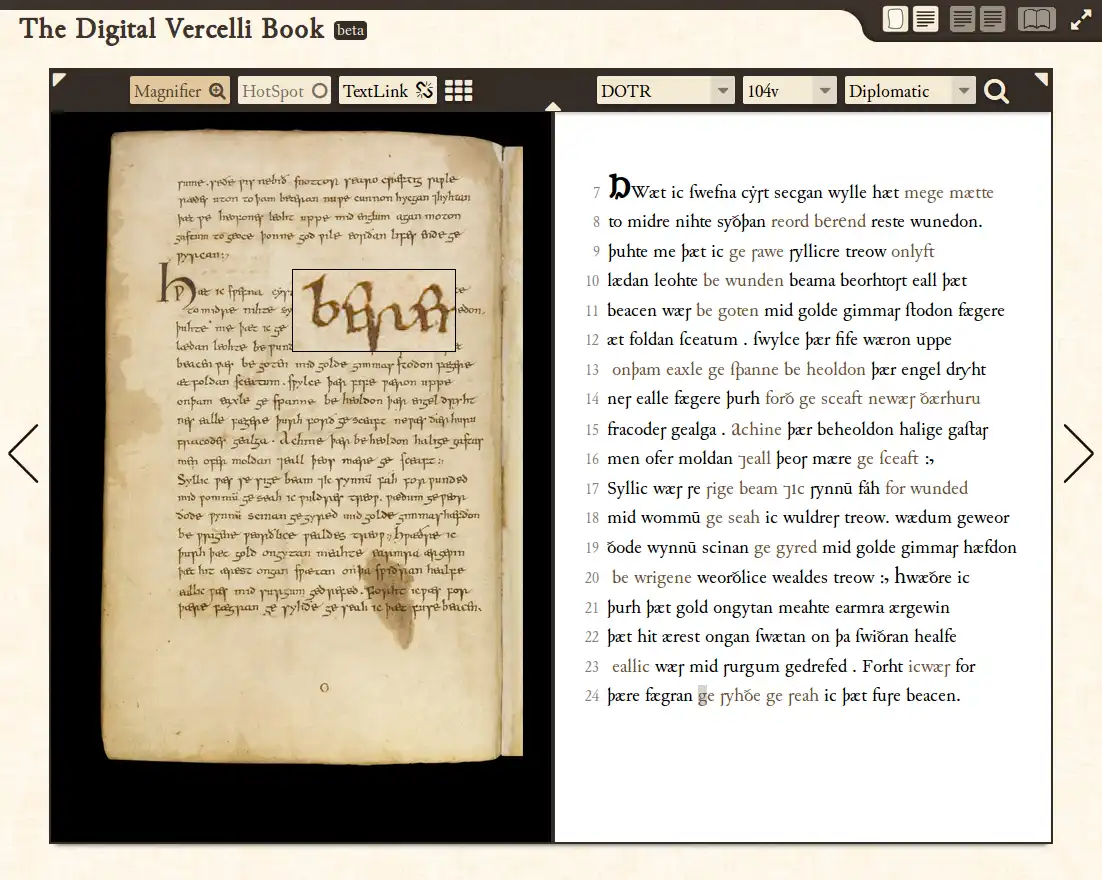Enter fullscreen with the arrows icon
The height and width of the screenshot is (880, 1102).
coord(1080,20)
